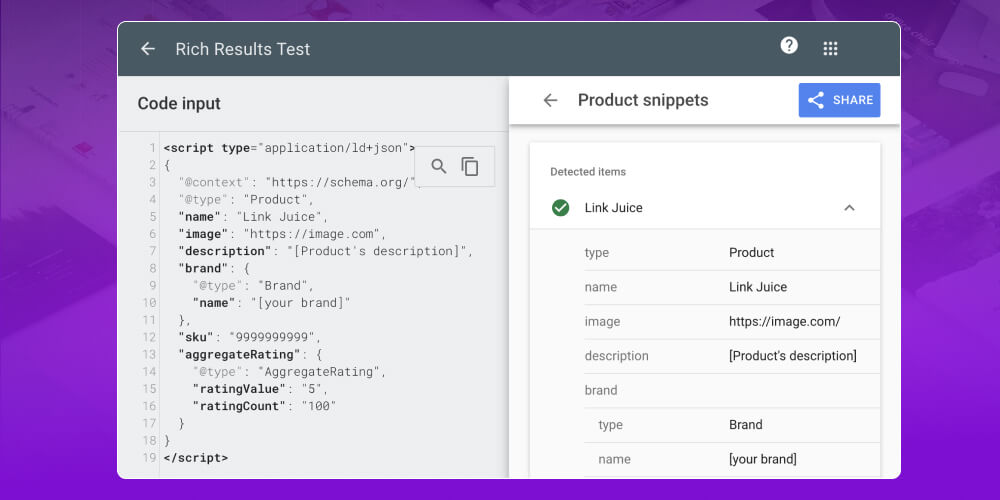The width and height of the screenshot is (1000, 500).
Task: Open the Google apps grid icon
Action: pos(830,49)
